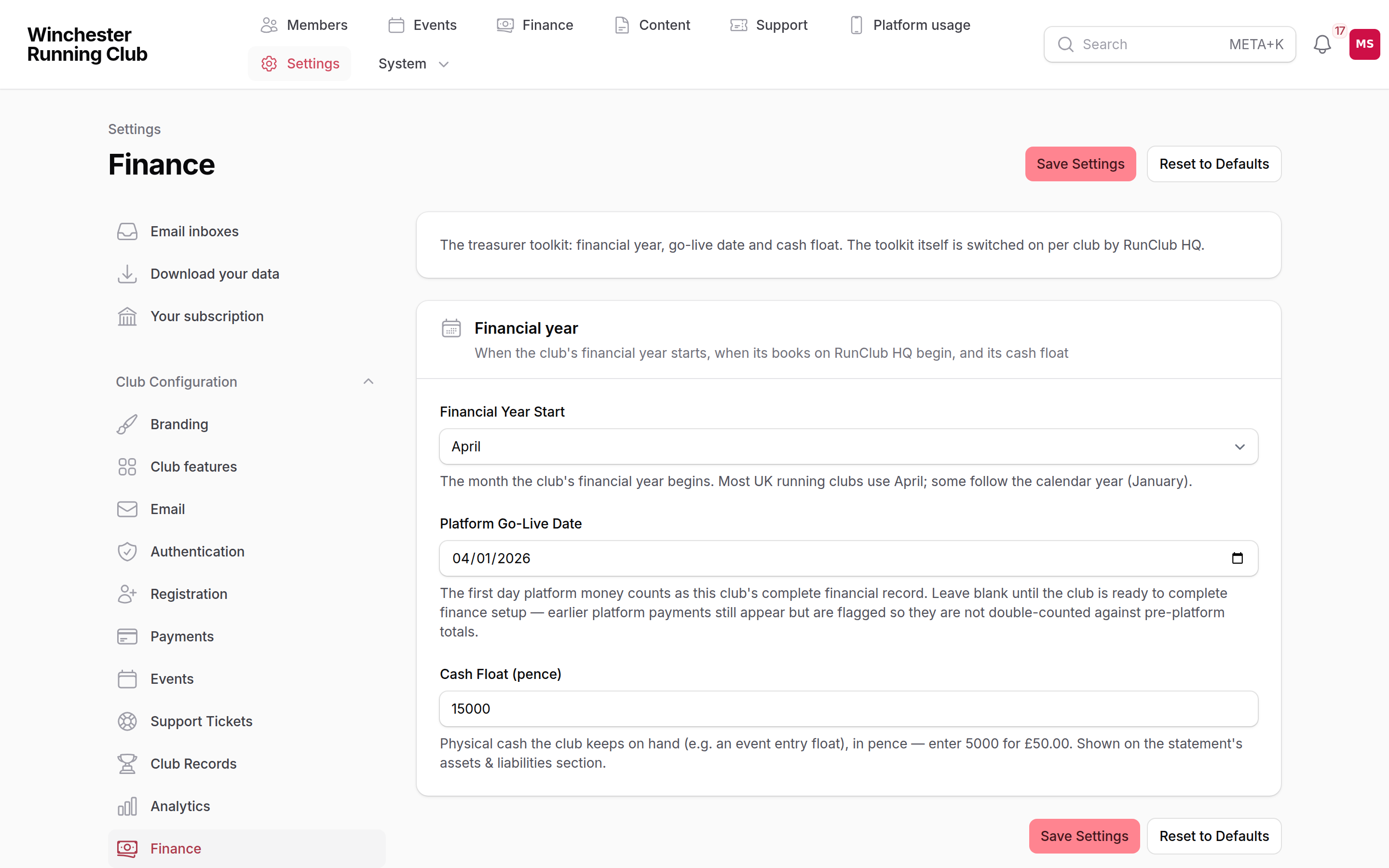Open Events in settings sidebar

(x=247, y=679)
